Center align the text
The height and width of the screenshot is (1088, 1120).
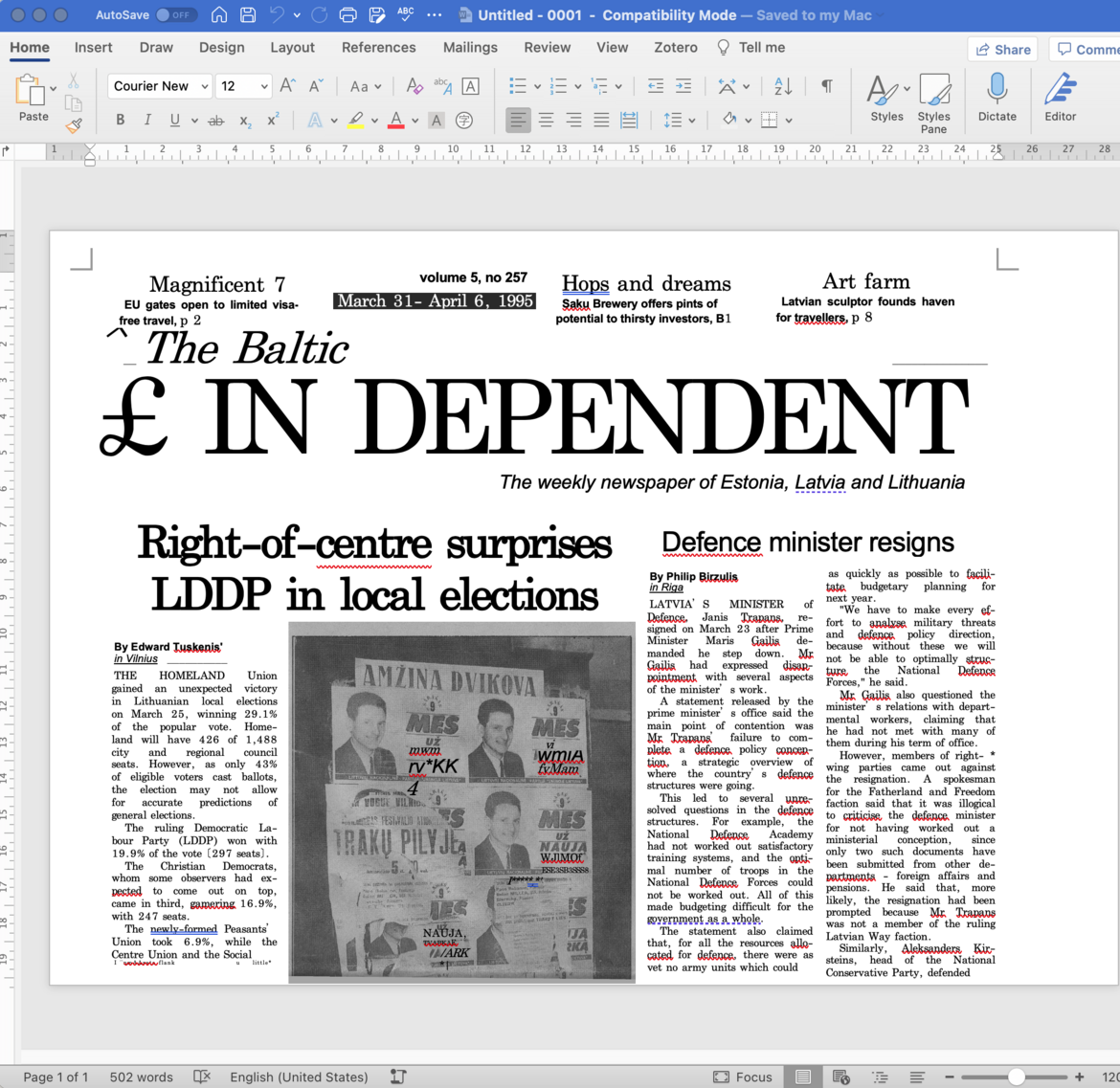click(x=546, y=121)
